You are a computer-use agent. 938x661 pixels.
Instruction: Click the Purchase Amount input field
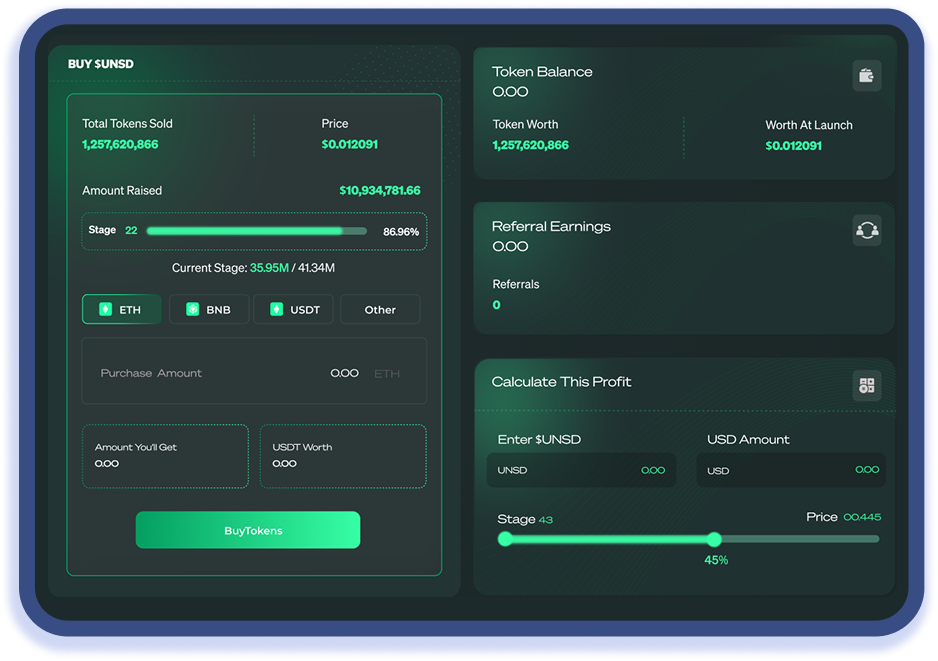254,373
